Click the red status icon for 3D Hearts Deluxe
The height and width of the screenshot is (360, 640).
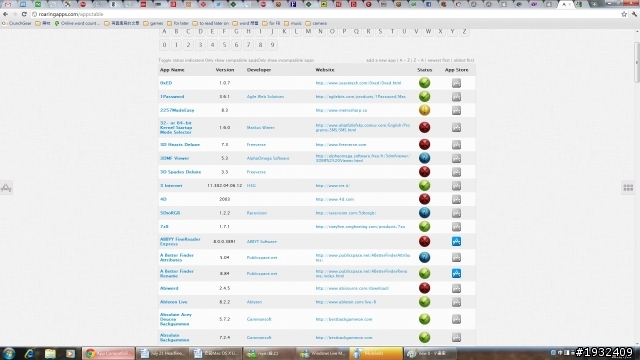pyautogui.click(x=424, y=144)
